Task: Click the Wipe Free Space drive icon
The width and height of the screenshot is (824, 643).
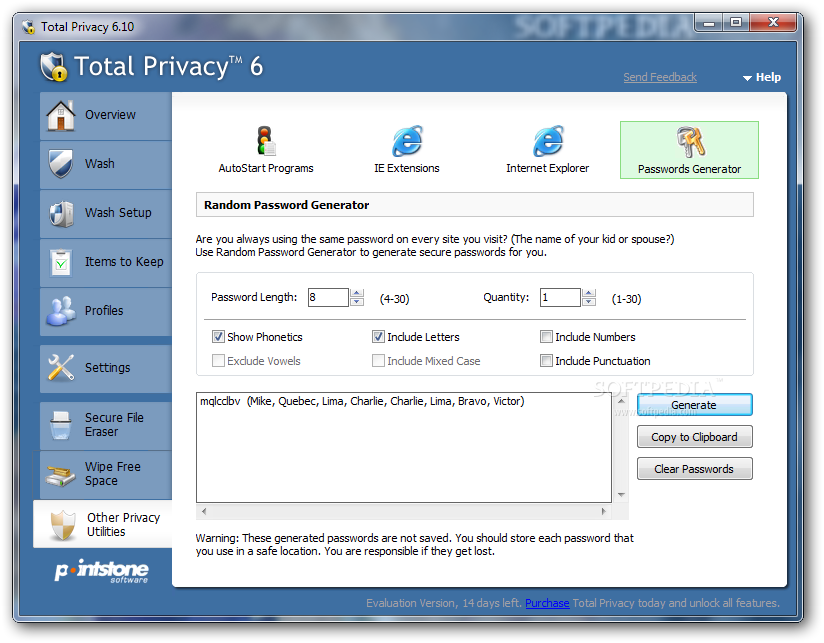Action: coord(60,474)
